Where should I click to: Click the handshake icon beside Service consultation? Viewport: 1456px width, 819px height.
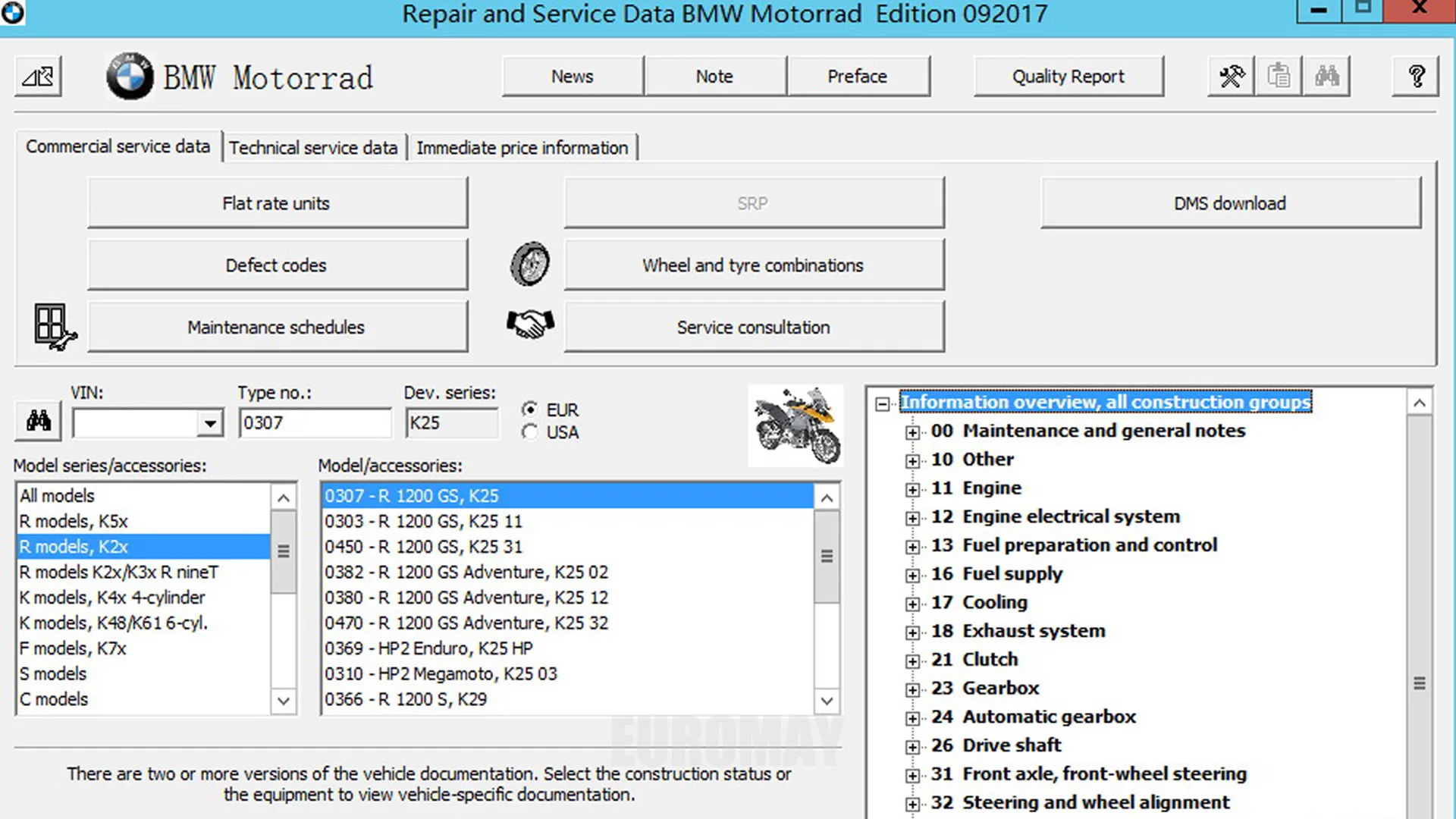pos(530,325)
